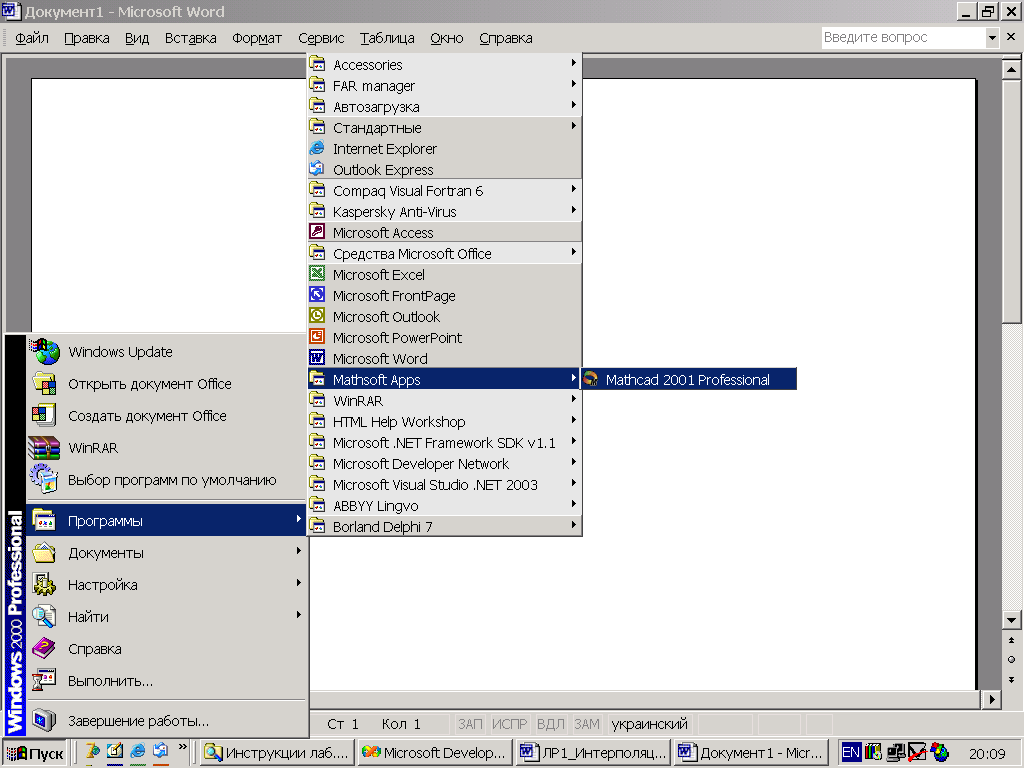Click украинский language in status bar
1024x768 pixels.
coord(650,724)
